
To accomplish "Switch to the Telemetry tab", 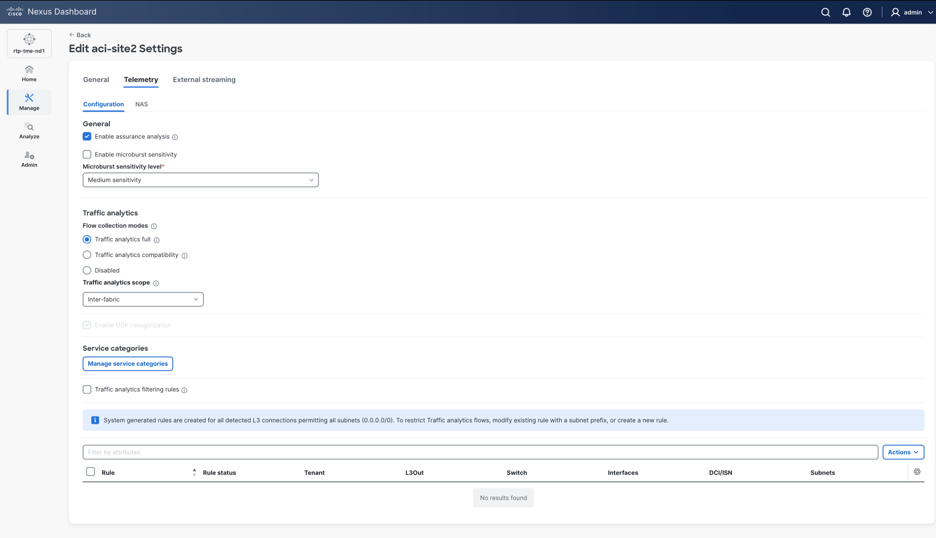I will (x=141, y=79).
